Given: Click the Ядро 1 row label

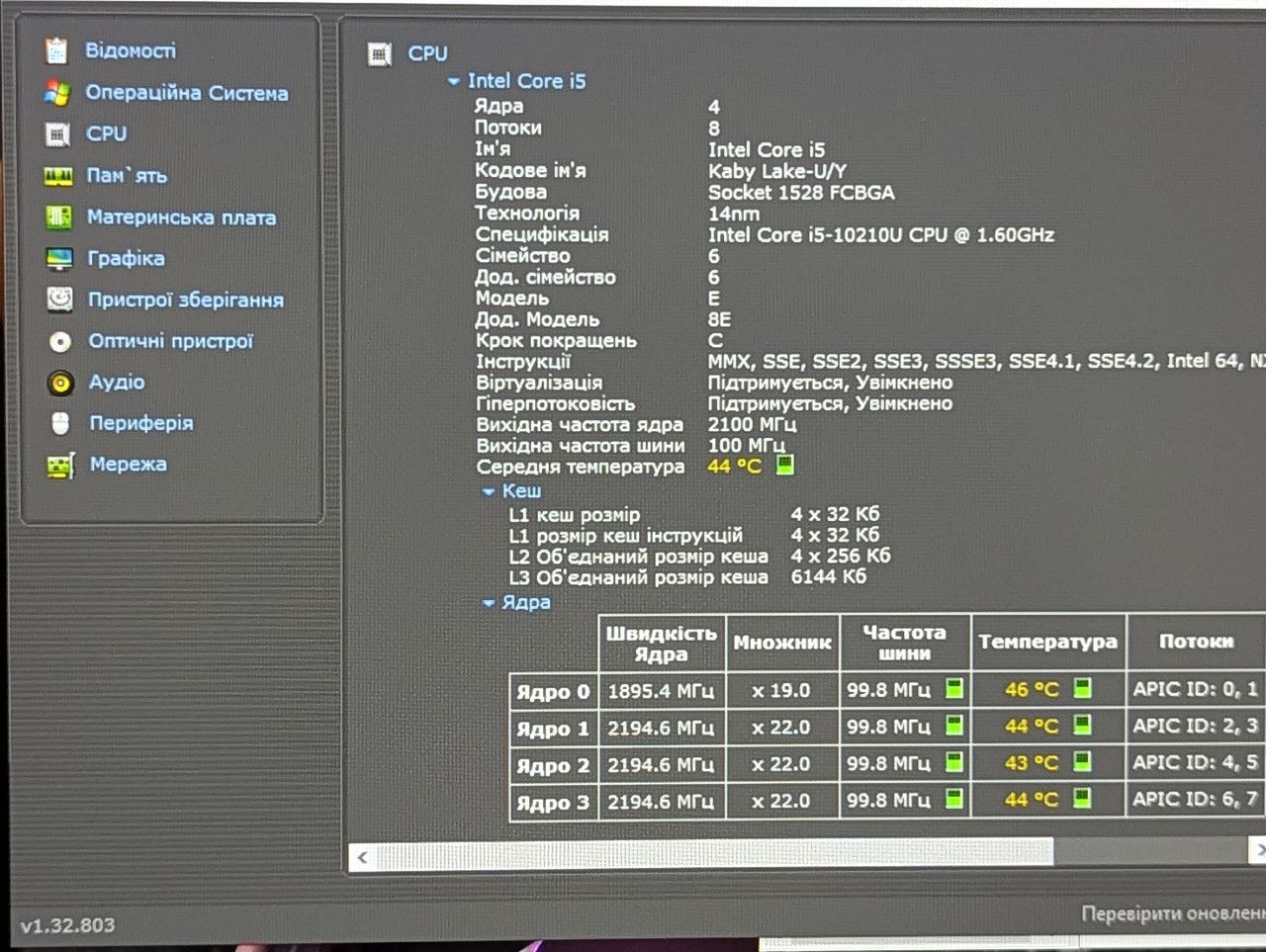Looking at the screenshot, I should point(553,730).
